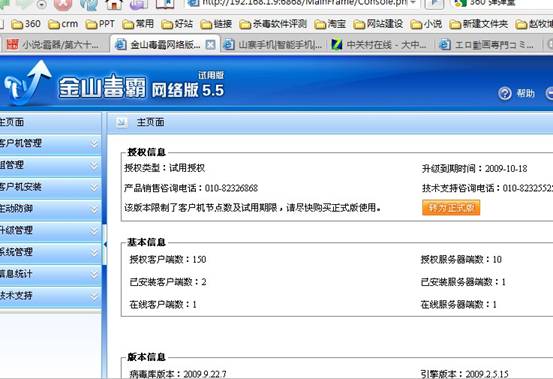The width and height of the screenshot is (553, 379).
Task: Open the 好站 bookmarks folder
Action: tap(177, 24)
